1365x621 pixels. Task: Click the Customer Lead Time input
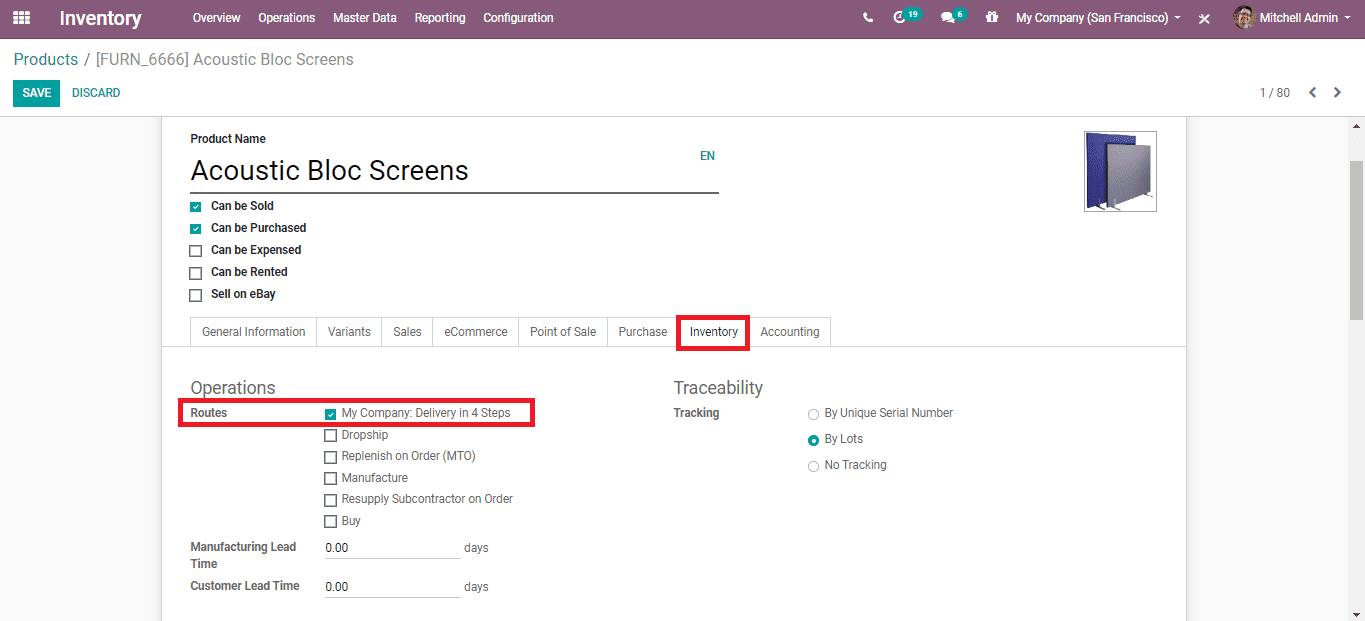(392, 587)
